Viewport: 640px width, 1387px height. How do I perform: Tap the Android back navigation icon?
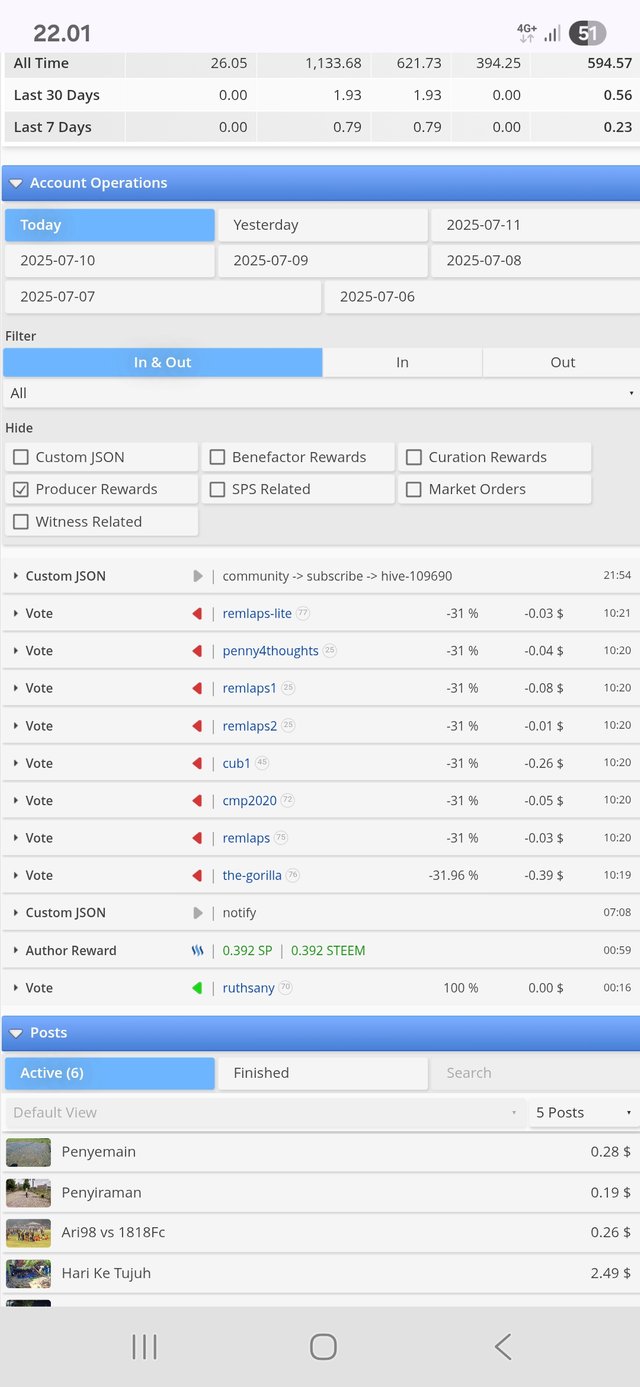(503, 1347)
